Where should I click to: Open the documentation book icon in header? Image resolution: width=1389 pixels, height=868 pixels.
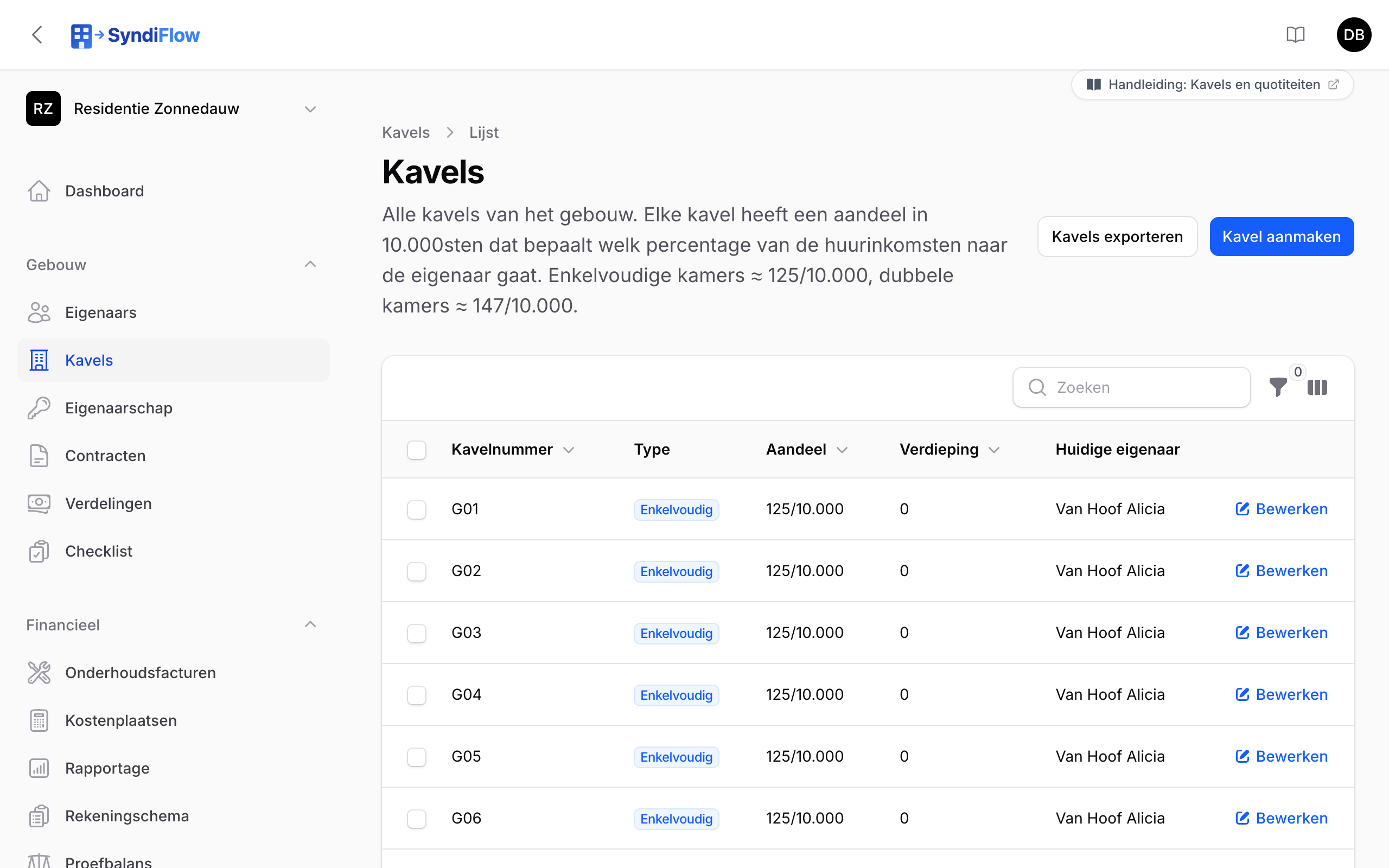coord(1296,34)
